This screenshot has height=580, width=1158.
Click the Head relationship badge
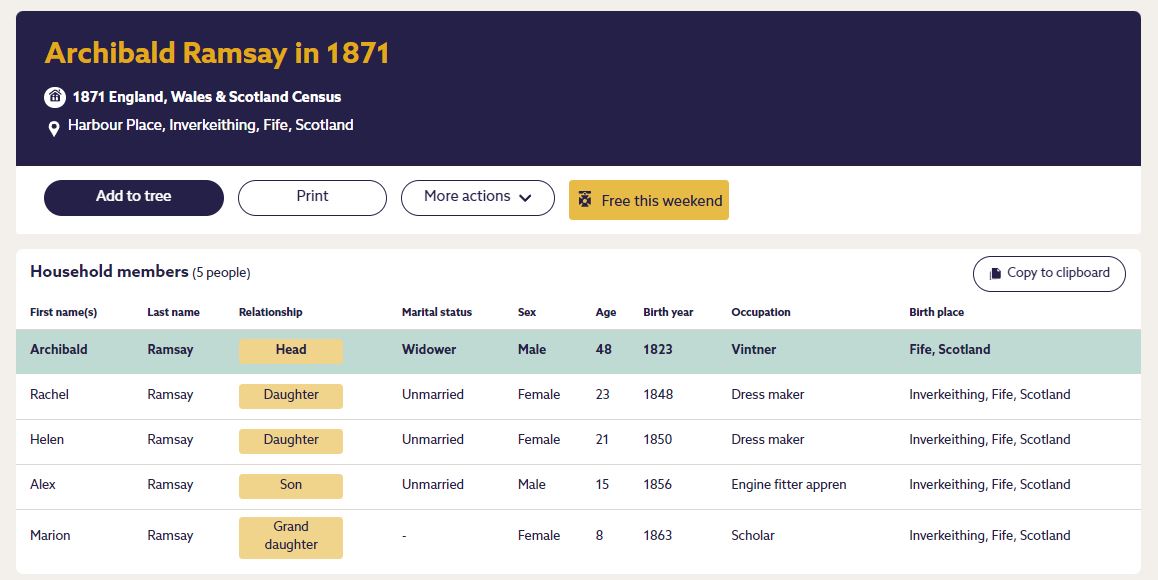(291, 350)
